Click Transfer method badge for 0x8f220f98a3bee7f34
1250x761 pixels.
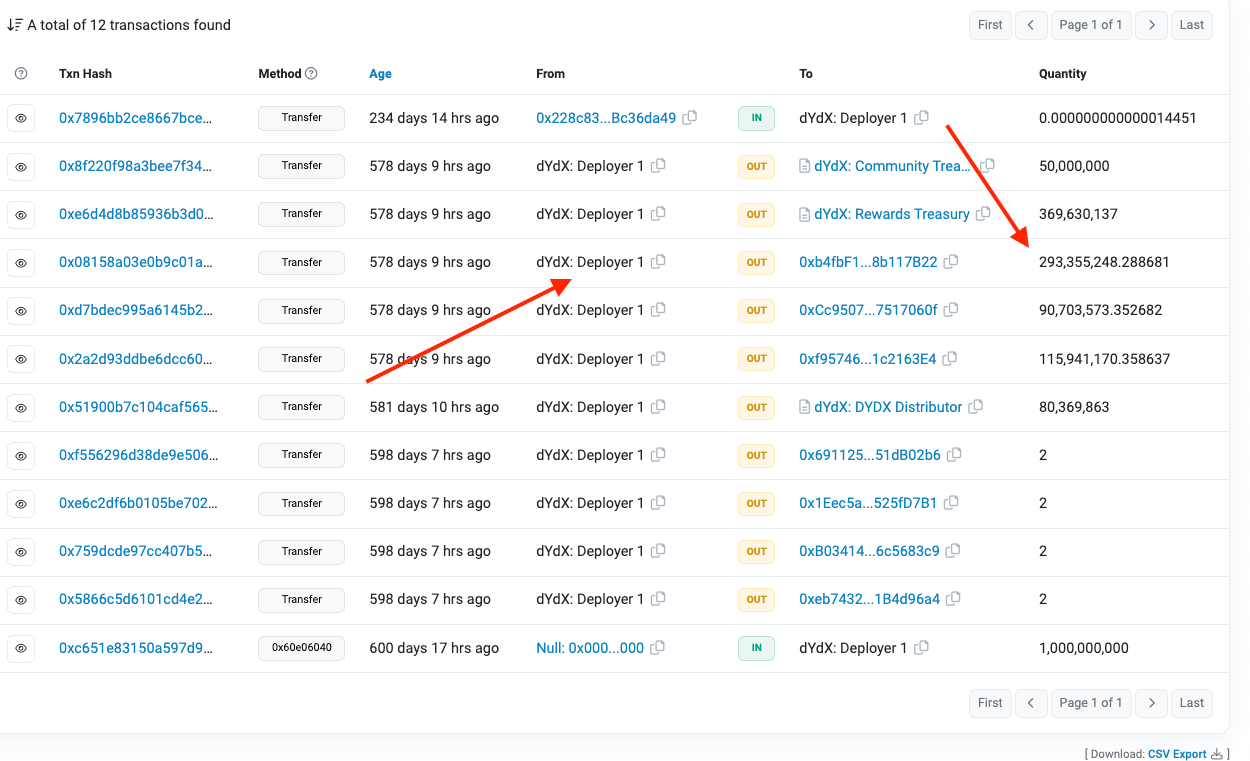pos(301,166)
